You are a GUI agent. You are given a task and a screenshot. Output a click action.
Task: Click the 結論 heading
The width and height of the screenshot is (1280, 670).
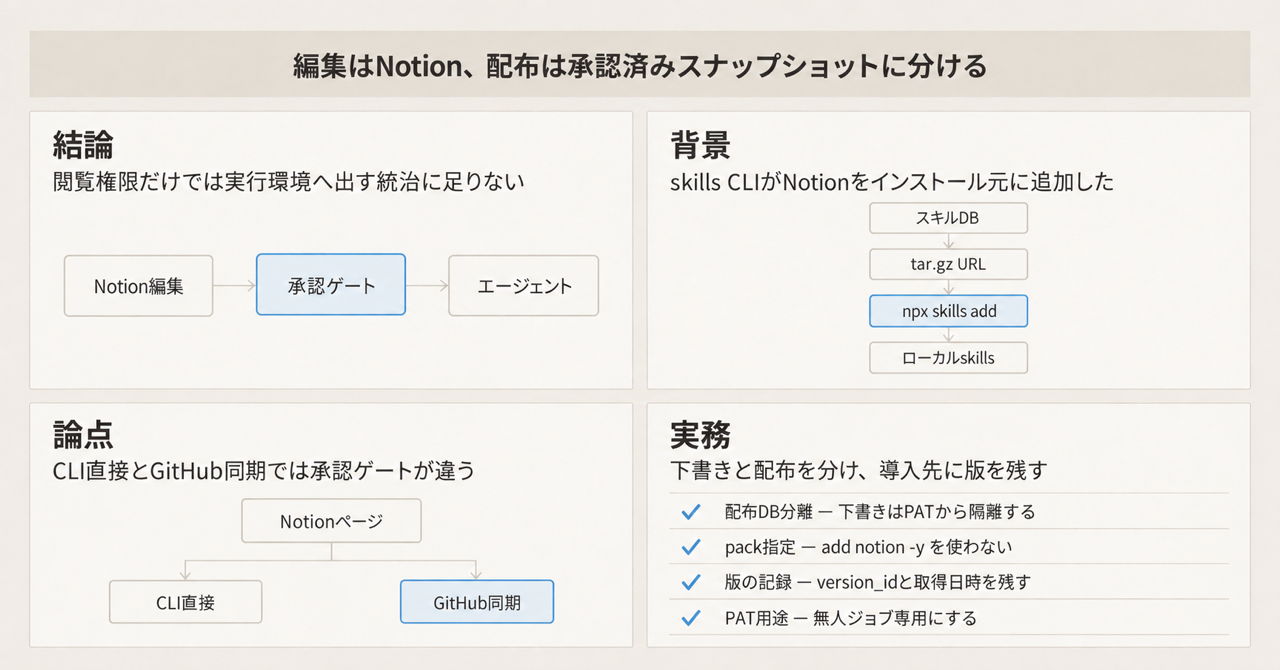click(82, 146)
